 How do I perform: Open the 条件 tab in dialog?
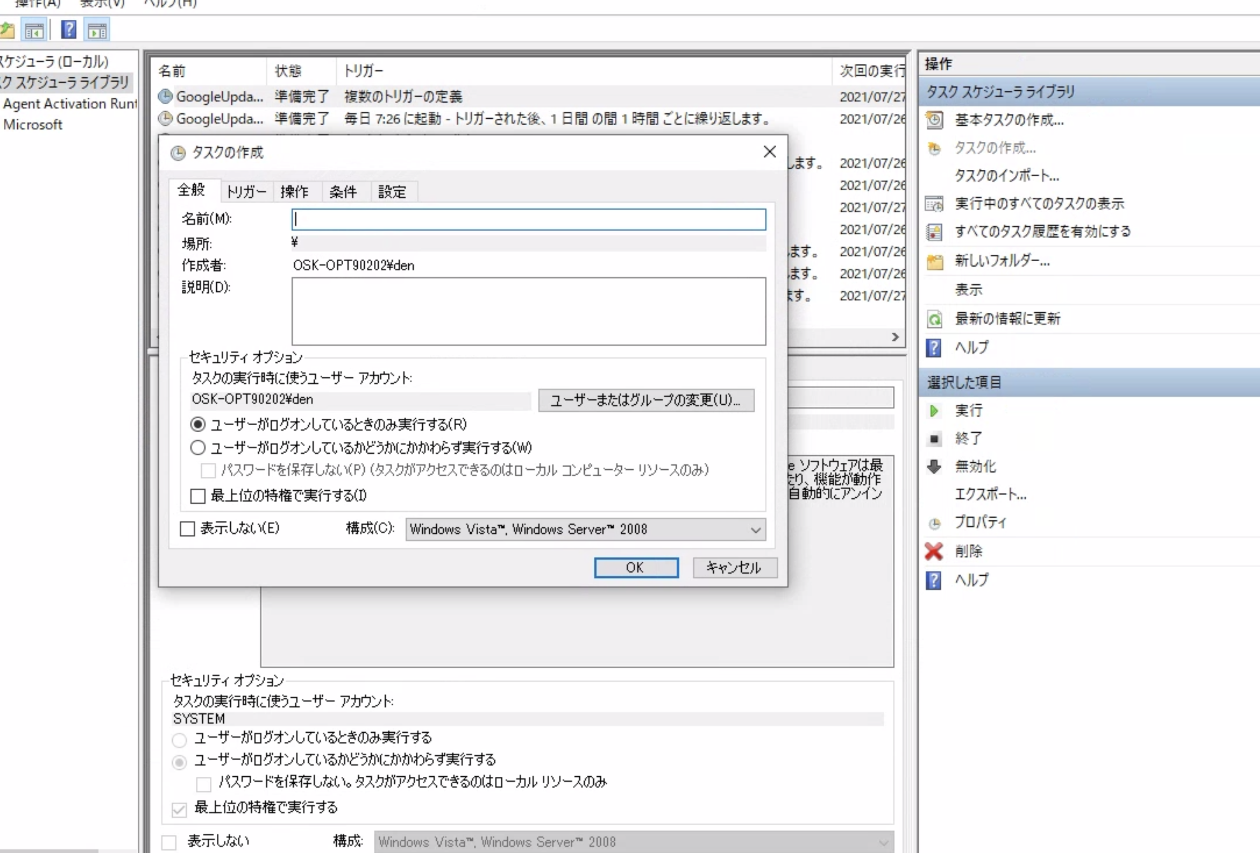pyautogui.click(x=343, y=192)
